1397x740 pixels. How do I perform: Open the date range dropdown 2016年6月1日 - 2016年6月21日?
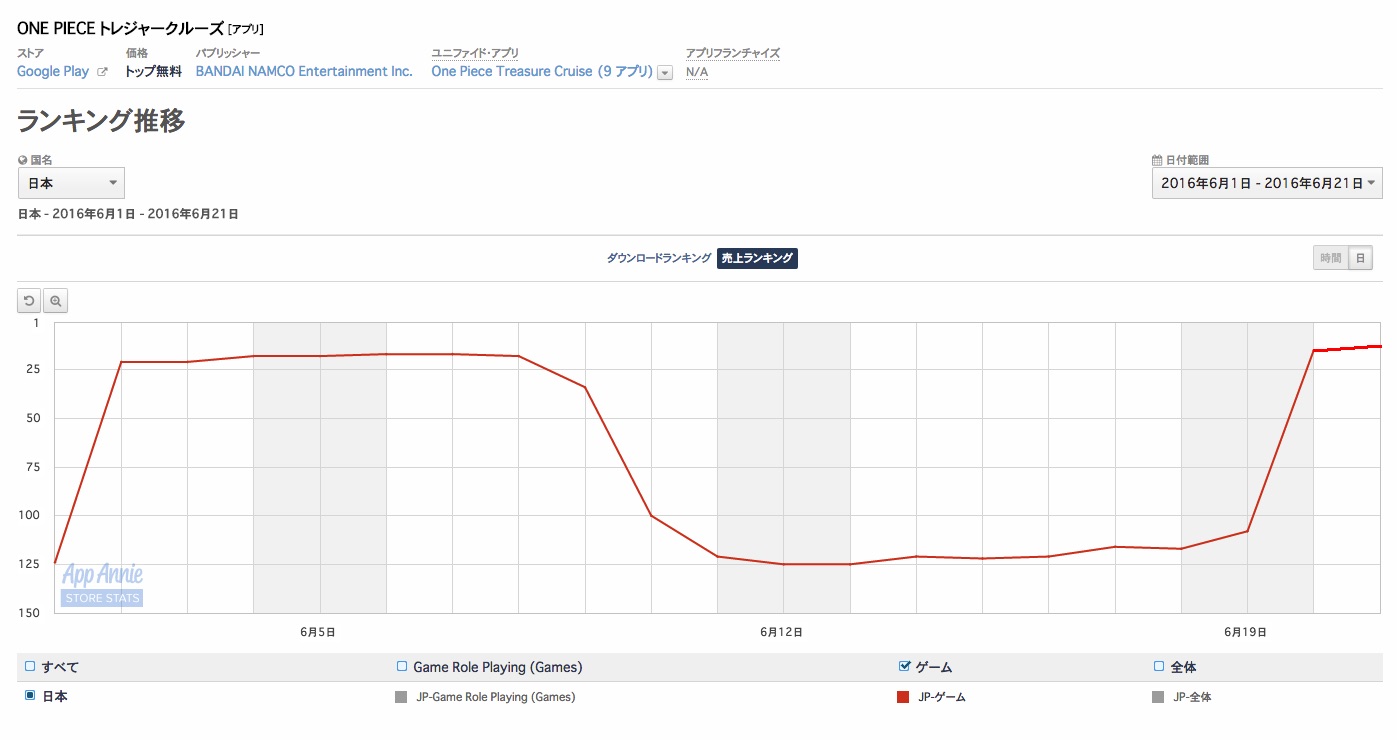[x=1267, y=183]
